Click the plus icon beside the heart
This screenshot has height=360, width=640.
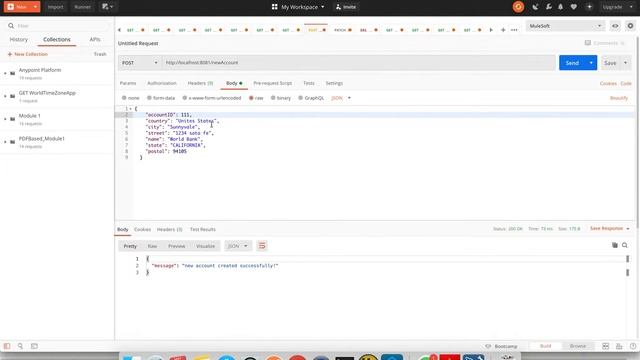(589, 7)
